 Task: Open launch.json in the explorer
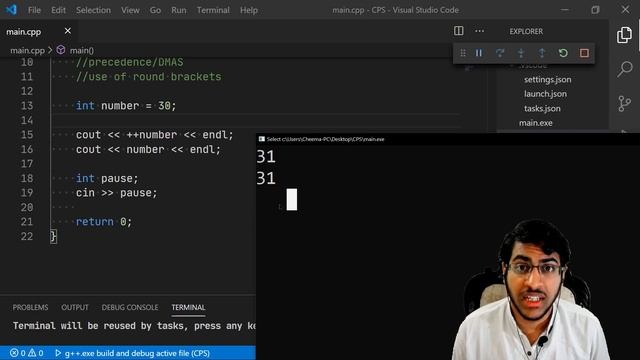tap(545, 94)
